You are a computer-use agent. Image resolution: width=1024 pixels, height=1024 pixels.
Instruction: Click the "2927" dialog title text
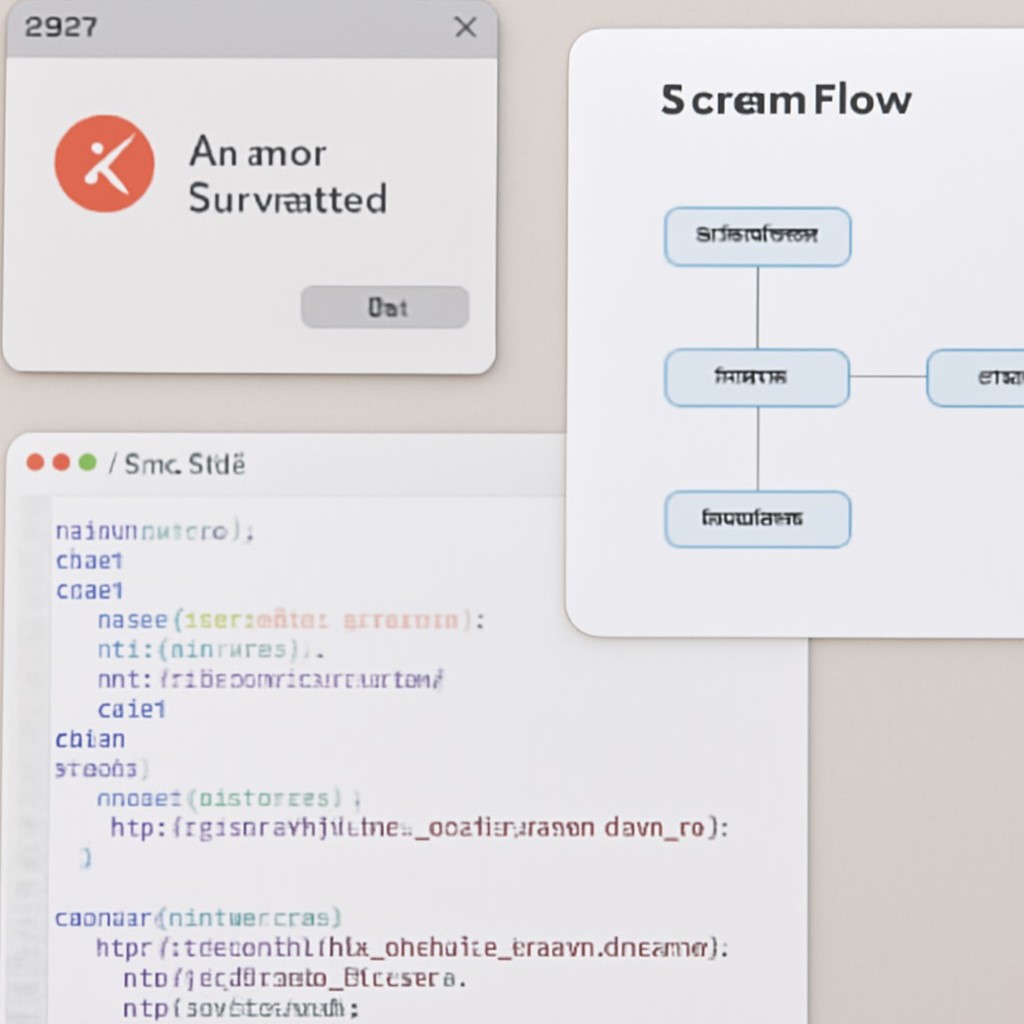[61, 27]
